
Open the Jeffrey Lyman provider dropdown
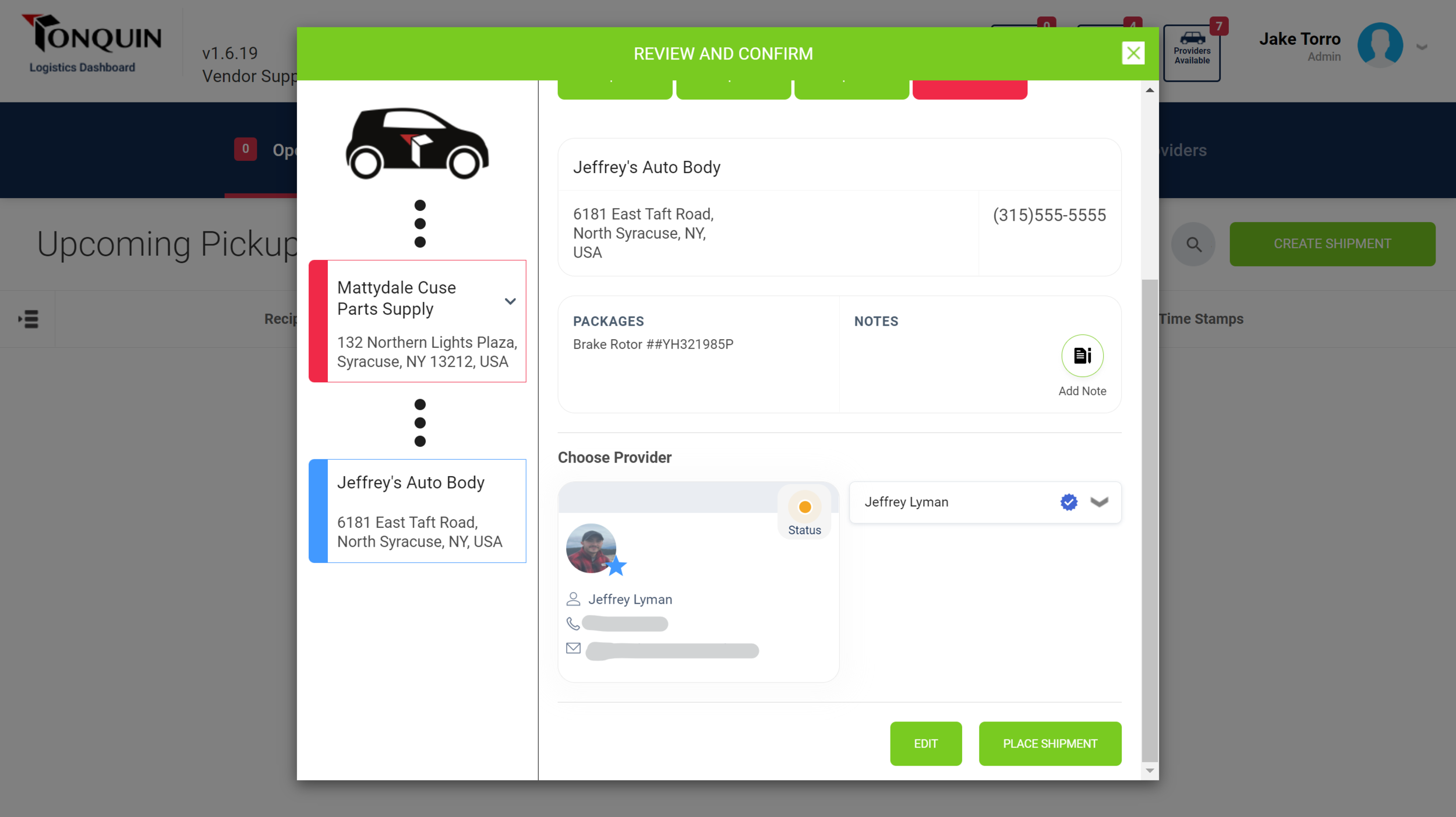click(1098, 502)
